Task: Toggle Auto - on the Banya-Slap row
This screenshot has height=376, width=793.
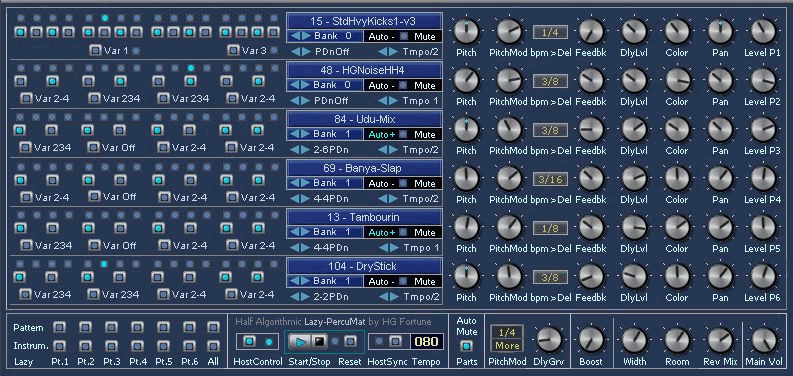Action: point(381,184)
